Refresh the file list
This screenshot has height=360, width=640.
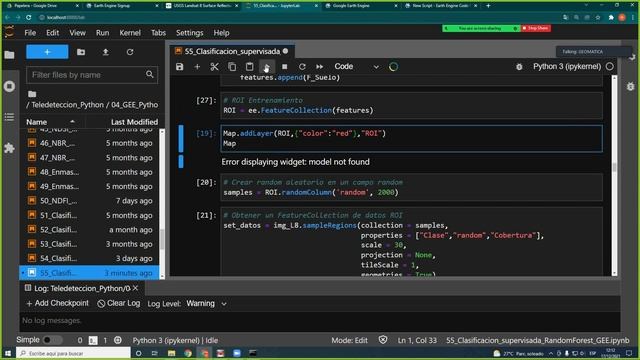[130, 52]
